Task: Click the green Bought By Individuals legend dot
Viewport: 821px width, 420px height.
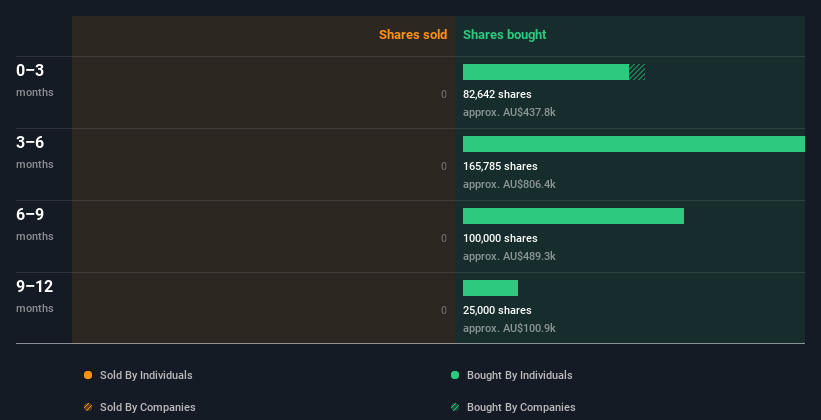Action: point(455,375)
